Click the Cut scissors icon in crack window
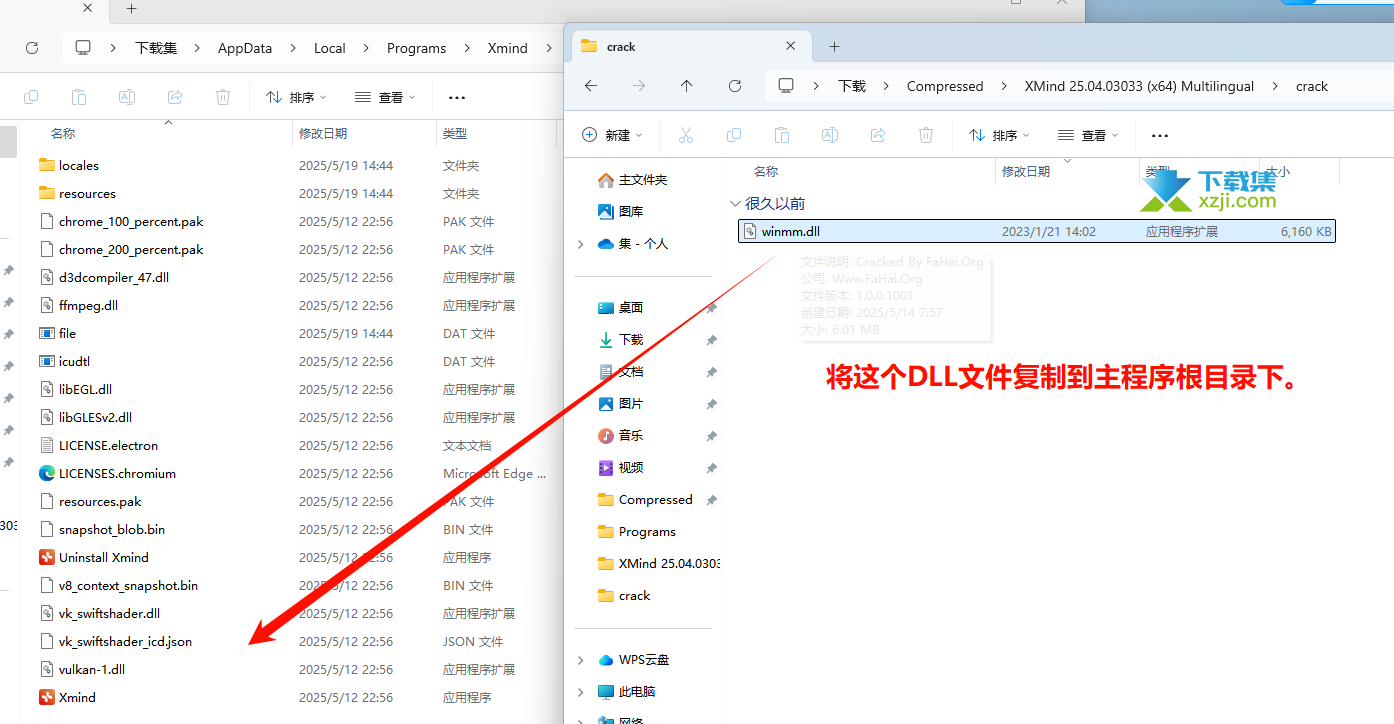 pyautogui.click(x=686, y=135)
